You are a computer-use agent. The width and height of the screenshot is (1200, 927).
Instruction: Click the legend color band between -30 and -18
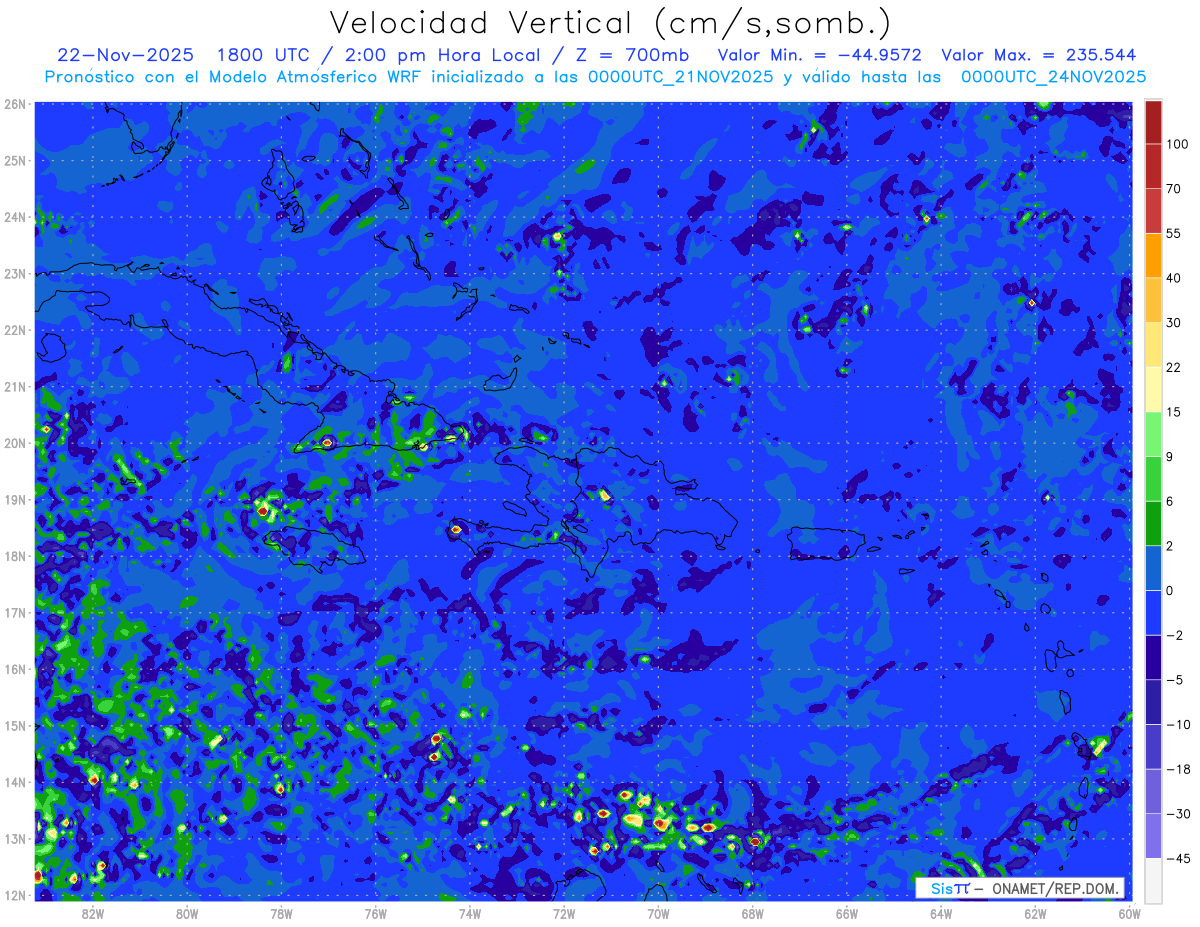(x=1153, y=790)
